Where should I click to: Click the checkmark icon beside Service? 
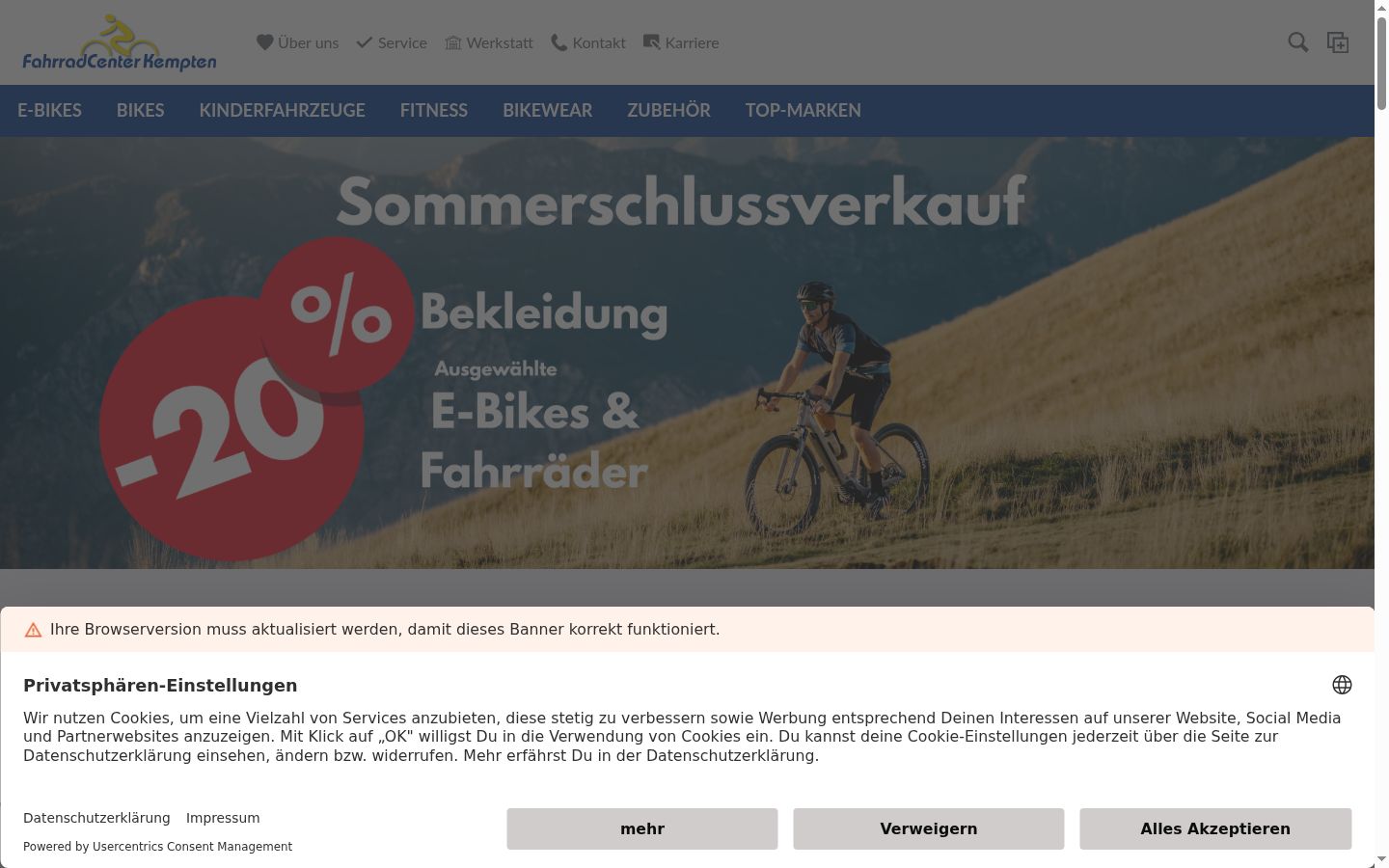coord(365,42)
